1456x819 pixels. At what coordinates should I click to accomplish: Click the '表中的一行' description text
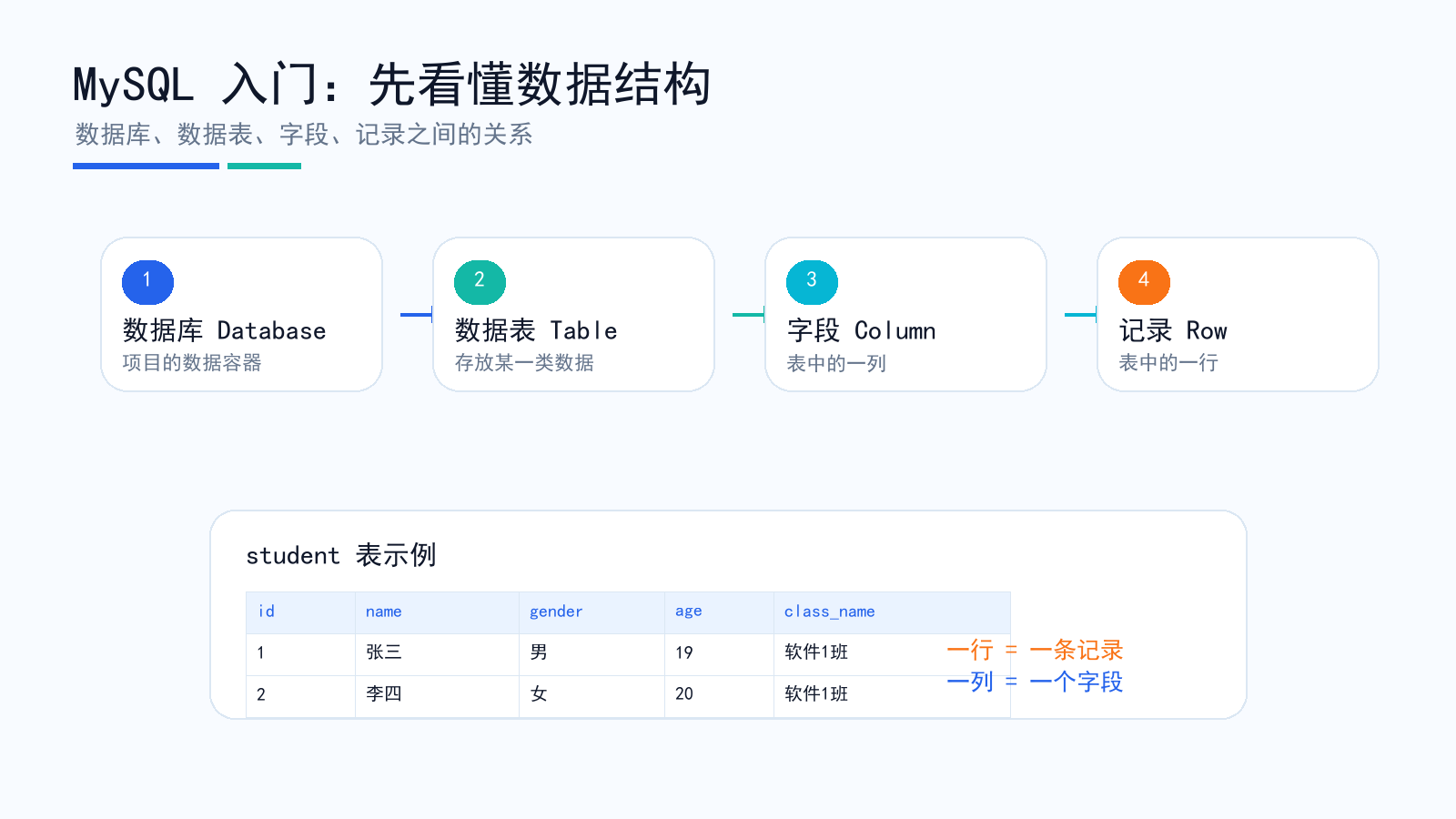[1168, 362]
